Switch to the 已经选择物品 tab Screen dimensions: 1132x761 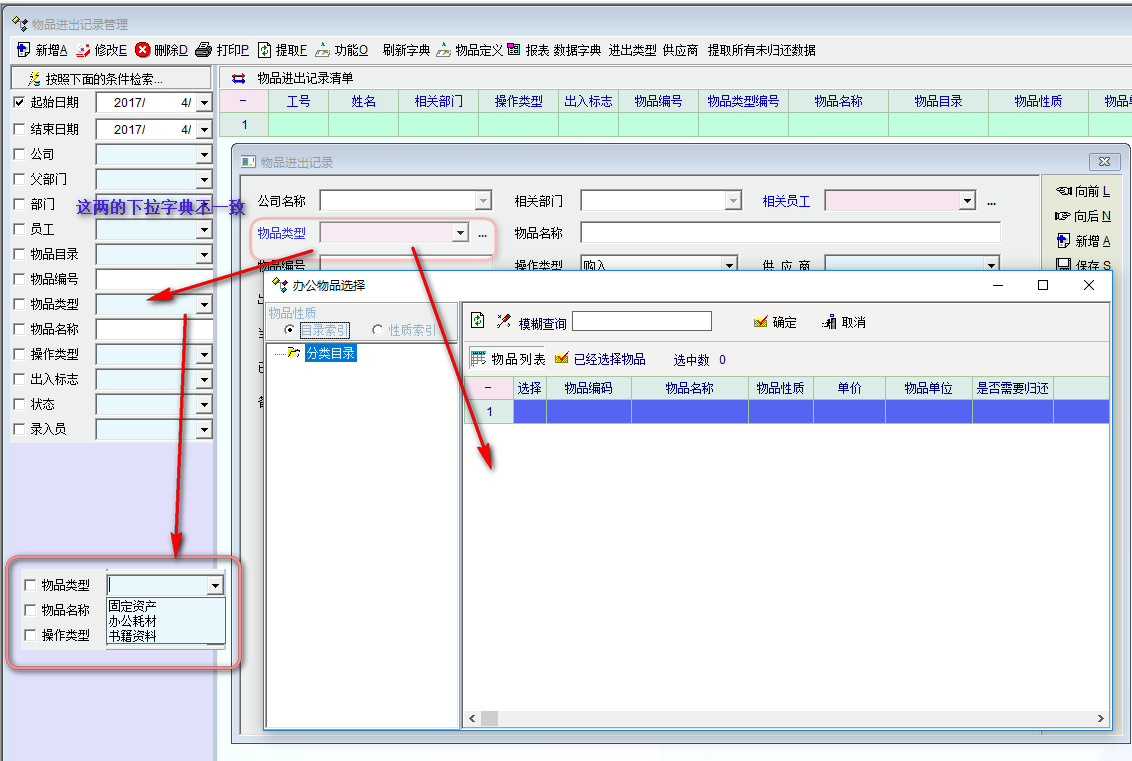click(600, 359)
